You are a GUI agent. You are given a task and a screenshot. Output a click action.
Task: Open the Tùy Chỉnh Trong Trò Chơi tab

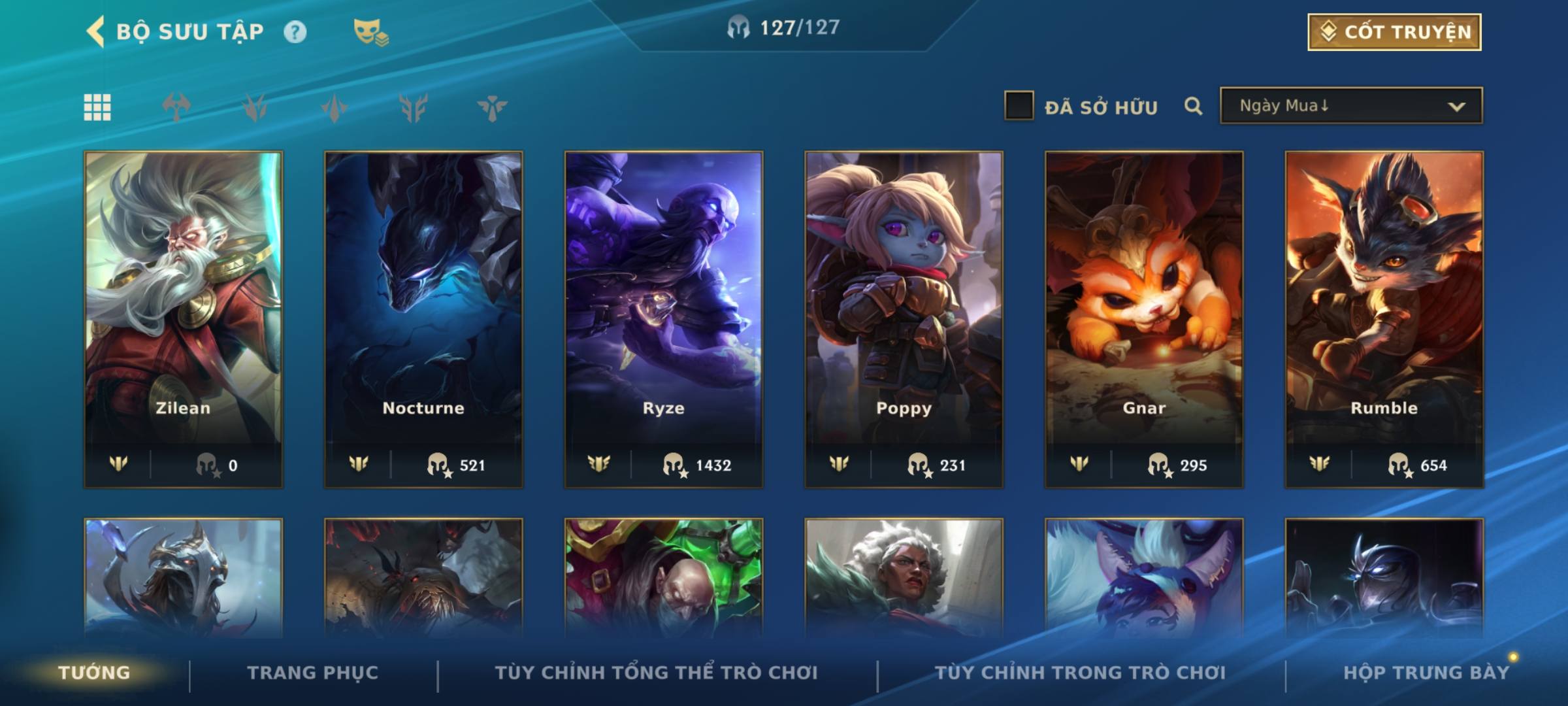click(x=1080, y=673)
